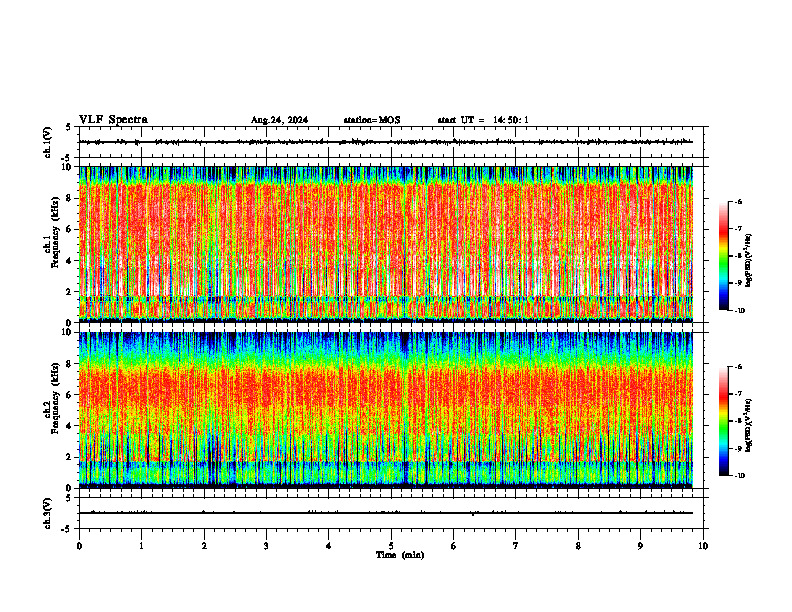Click the "start UT = 14:50: 1" header text

[483, 120]
